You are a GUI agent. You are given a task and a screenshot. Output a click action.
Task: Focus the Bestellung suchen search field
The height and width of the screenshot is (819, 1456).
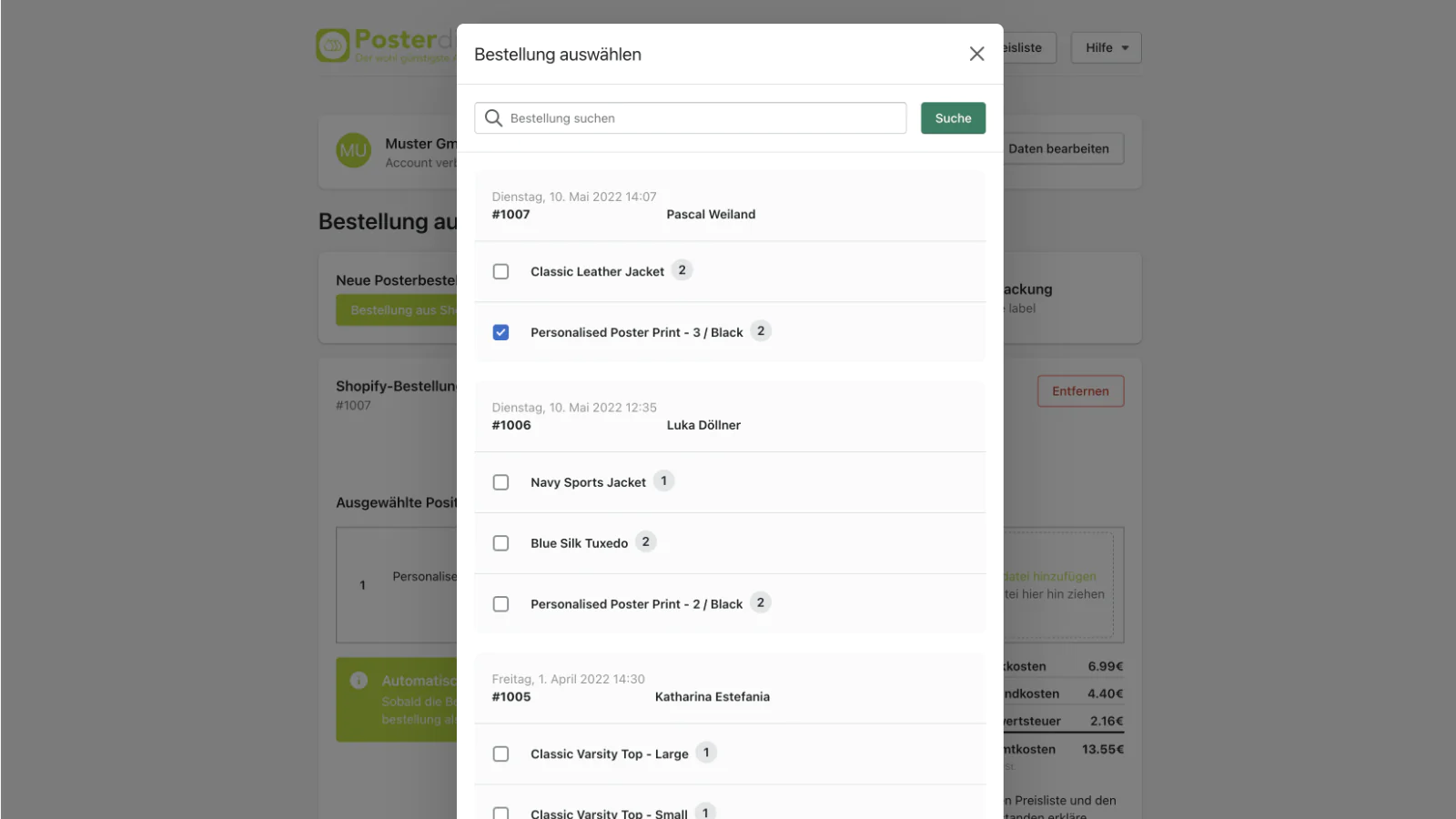click(691, 118)
